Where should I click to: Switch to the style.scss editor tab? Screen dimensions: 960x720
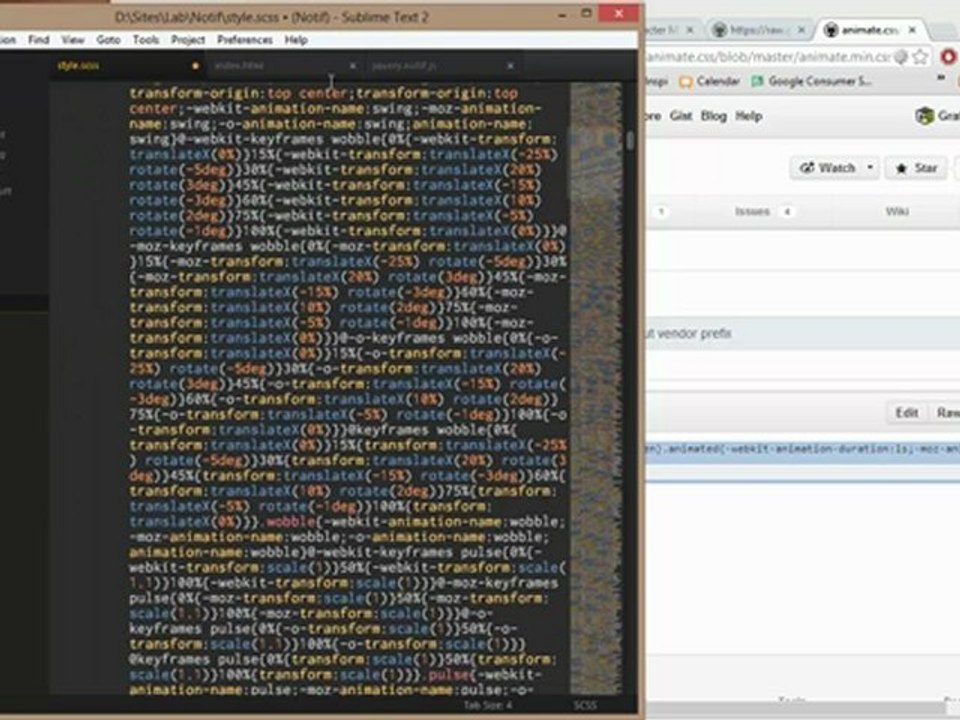(x=129, y=66)
